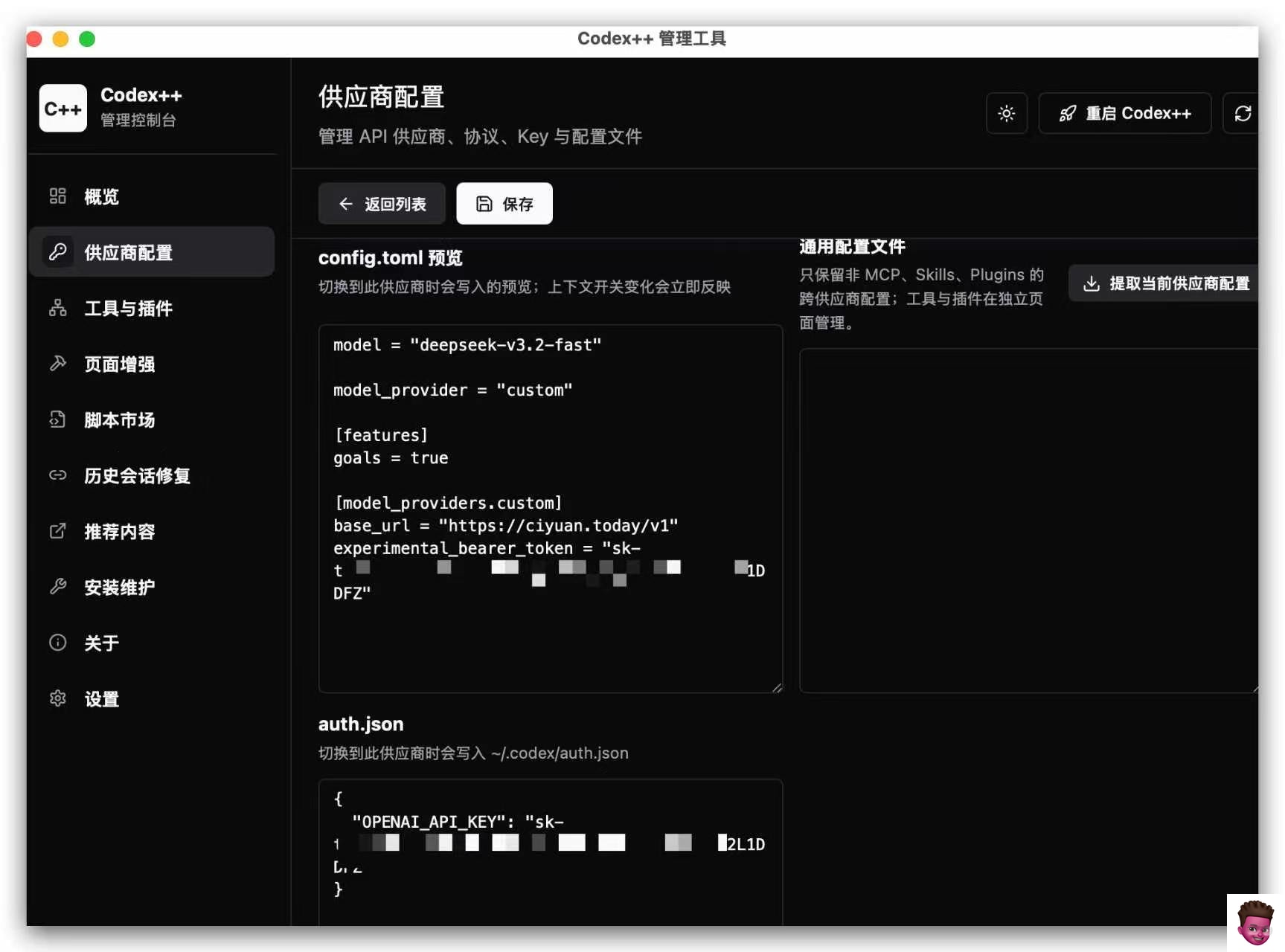
Task: Go to 页面增强 section
Action: click(152, 364)
